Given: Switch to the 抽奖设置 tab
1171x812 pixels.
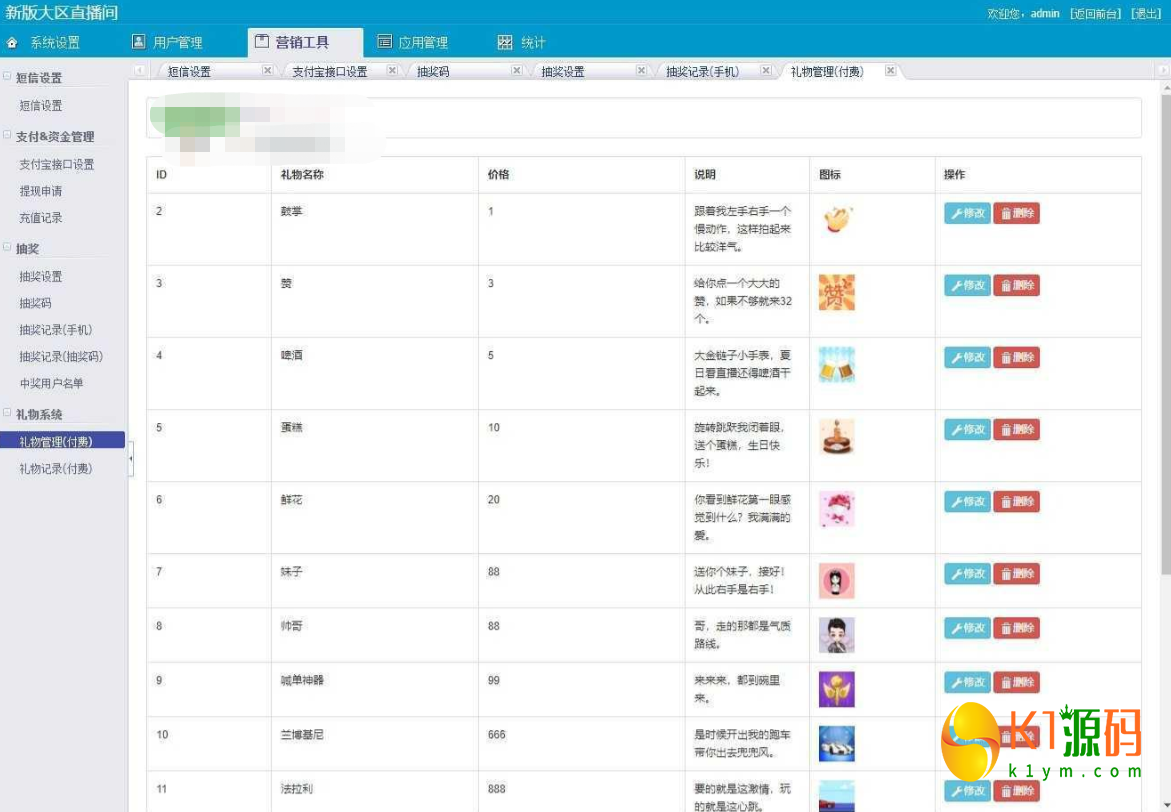Looking at the screenshot, I should coord(563,72).
